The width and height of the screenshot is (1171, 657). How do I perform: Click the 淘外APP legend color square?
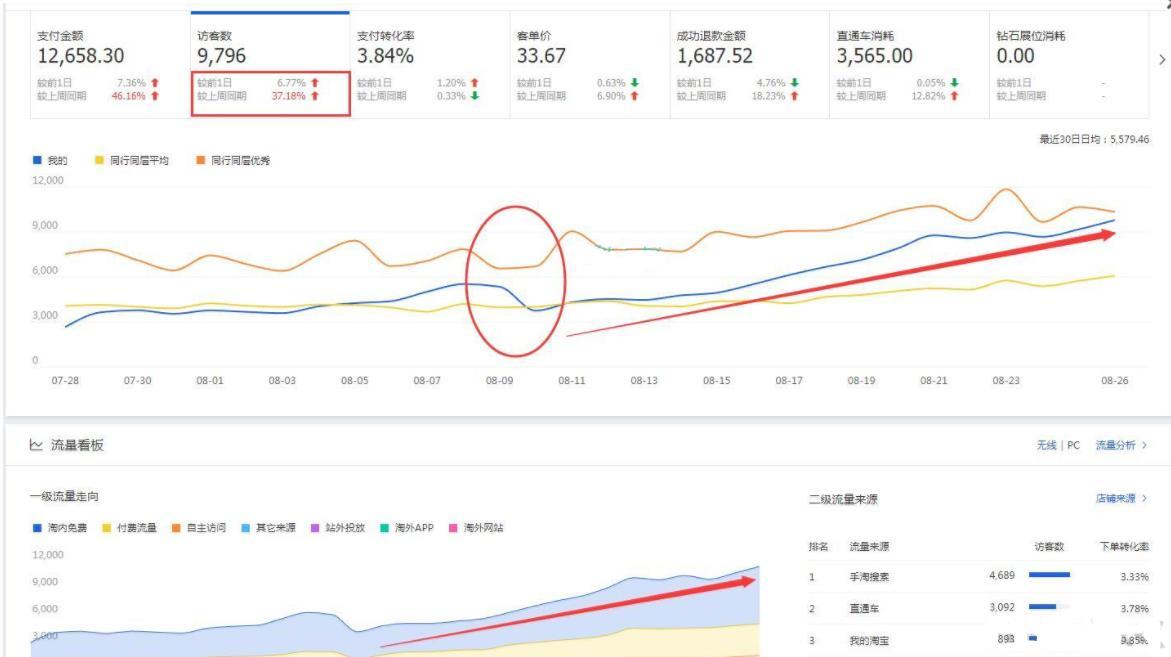tap(384, 528)
